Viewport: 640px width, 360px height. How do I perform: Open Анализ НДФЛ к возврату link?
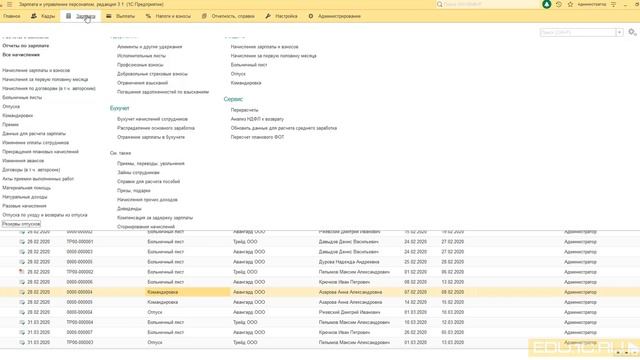(x=257, y=119)
